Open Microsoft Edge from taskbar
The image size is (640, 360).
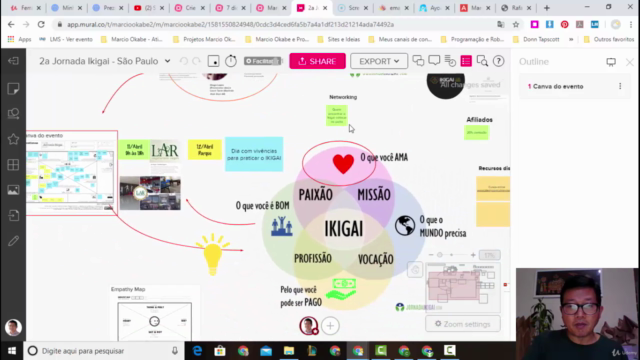tap(197, 351)
